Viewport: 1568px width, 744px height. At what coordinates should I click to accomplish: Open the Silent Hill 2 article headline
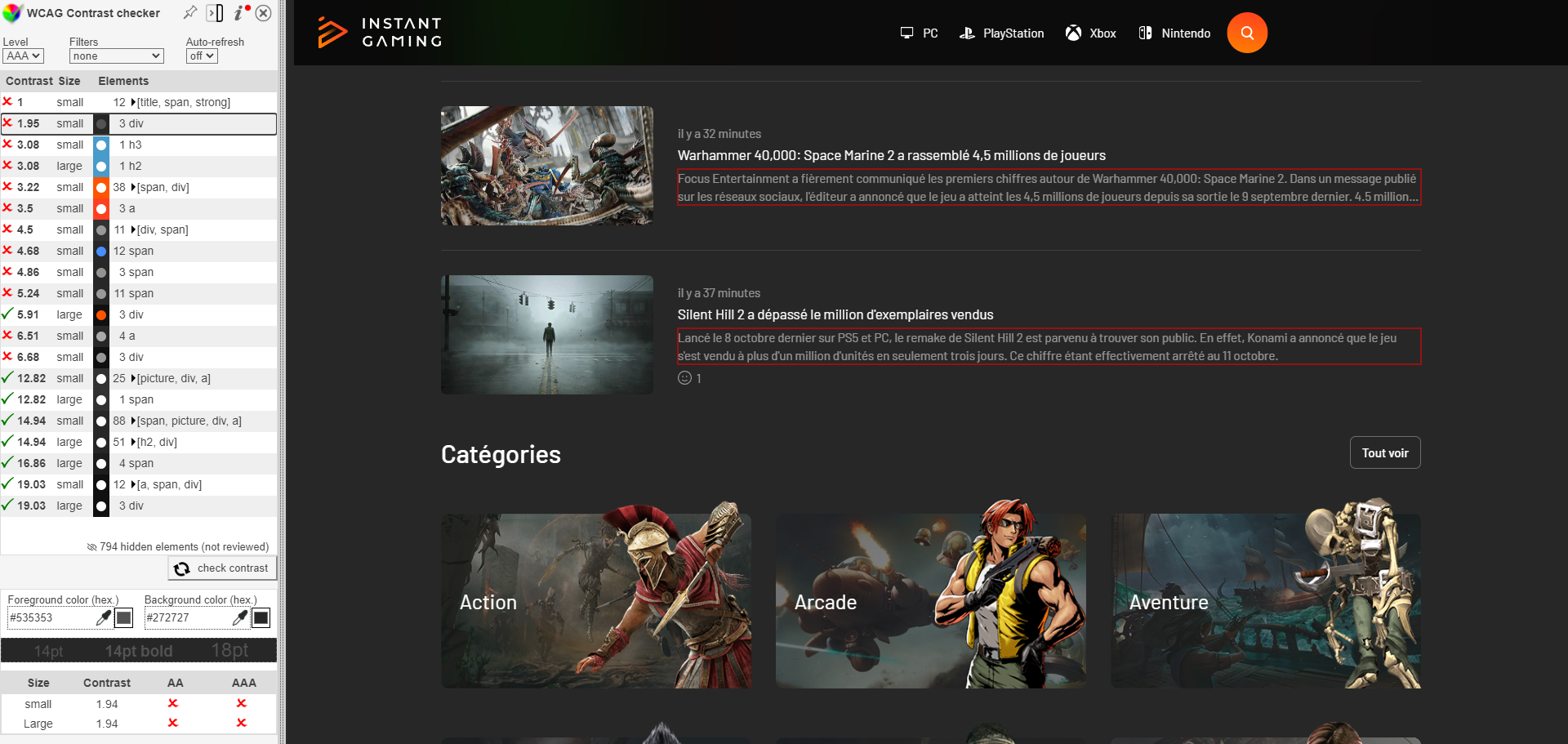(x=835, y=314)
